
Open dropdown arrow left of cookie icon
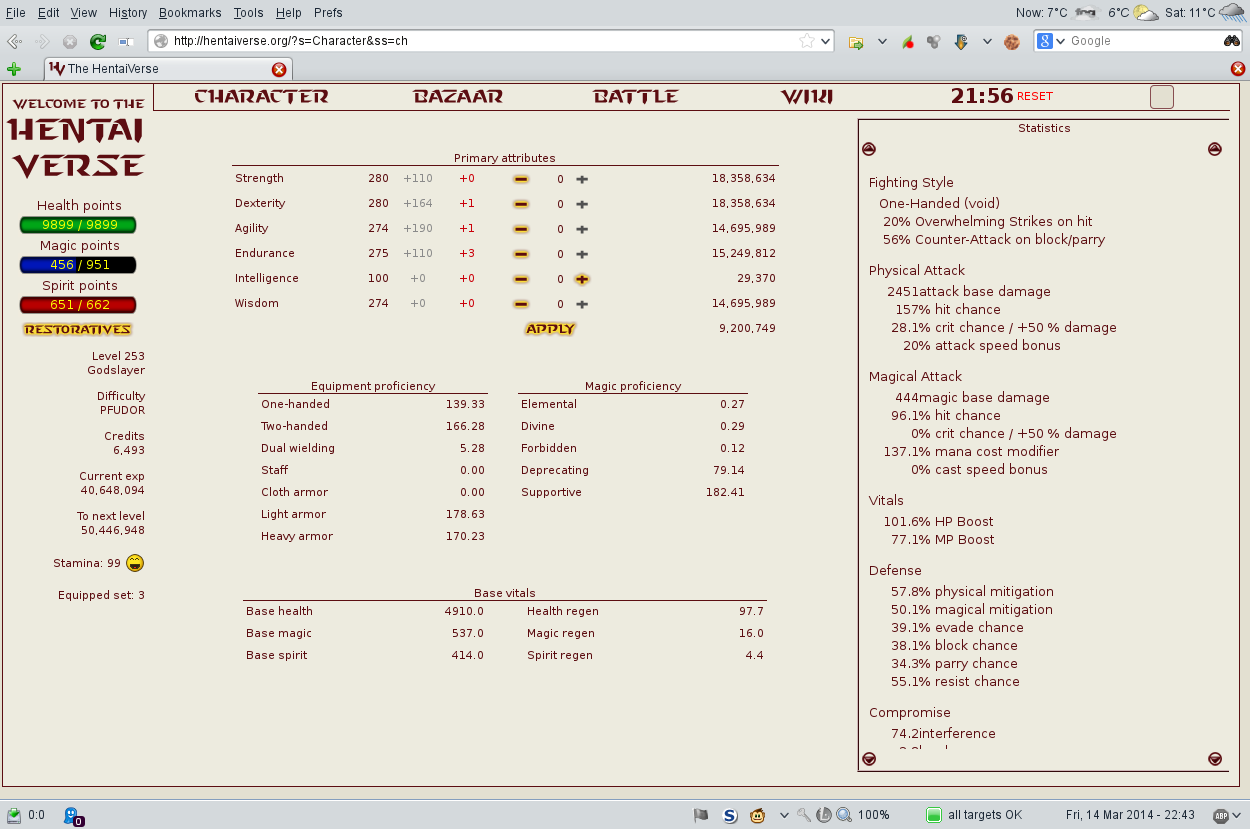pyautogui.click(x=987, y=42)
